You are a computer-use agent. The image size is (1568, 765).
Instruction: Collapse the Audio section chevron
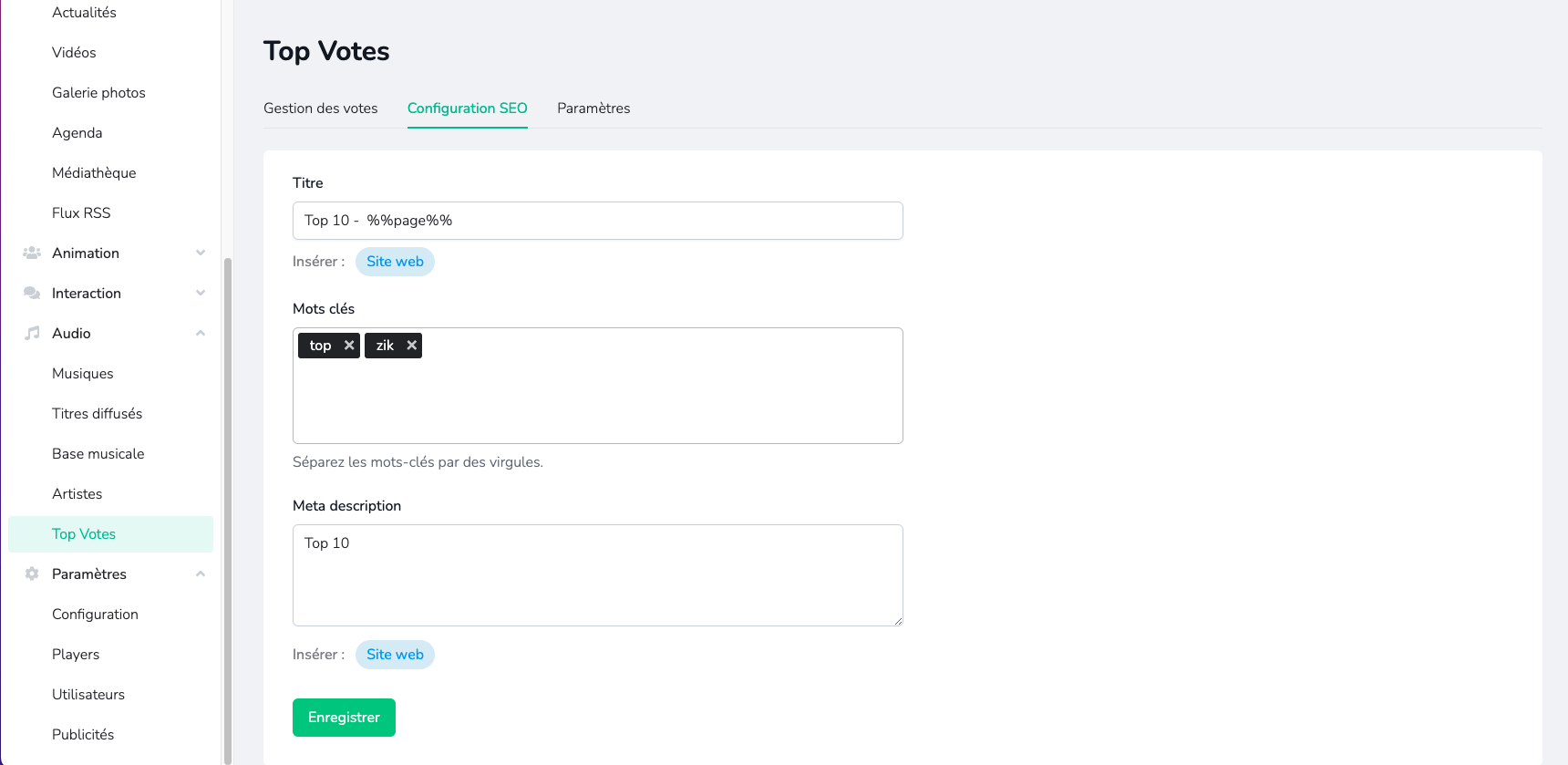pos(201,333)
